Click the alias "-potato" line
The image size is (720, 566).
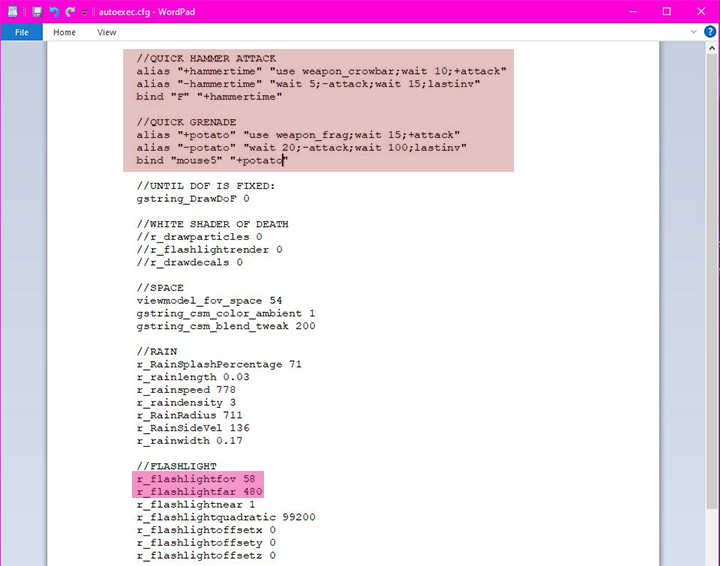[302, 147]
